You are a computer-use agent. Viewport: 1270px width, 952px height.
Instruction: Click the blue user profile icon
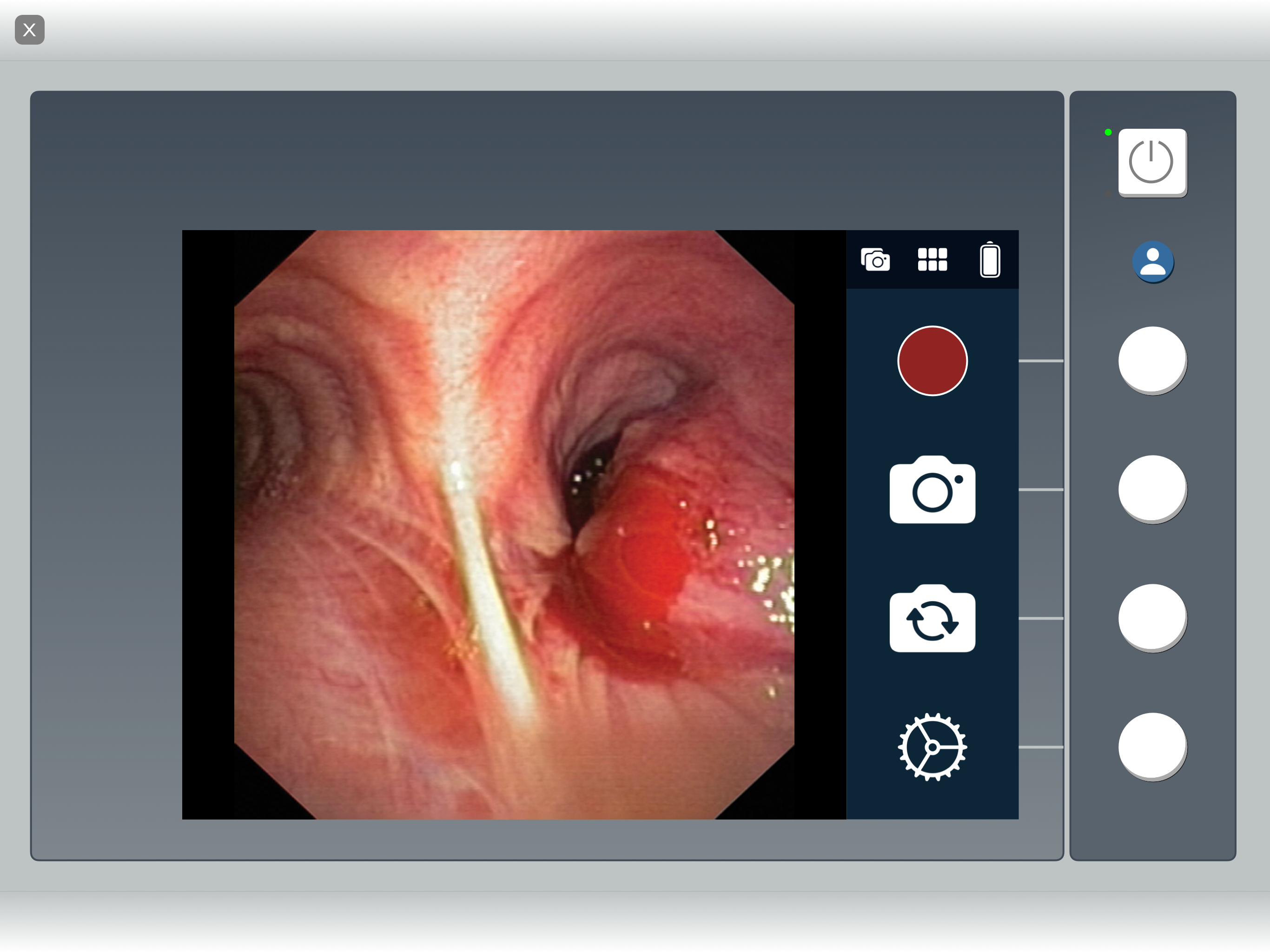(x=1152, y=261)
